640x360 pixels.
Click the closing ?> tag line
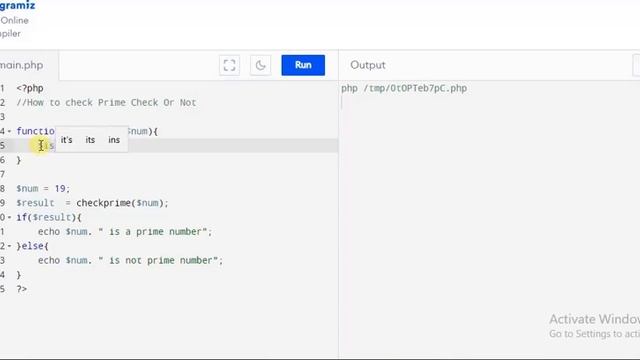22,289
